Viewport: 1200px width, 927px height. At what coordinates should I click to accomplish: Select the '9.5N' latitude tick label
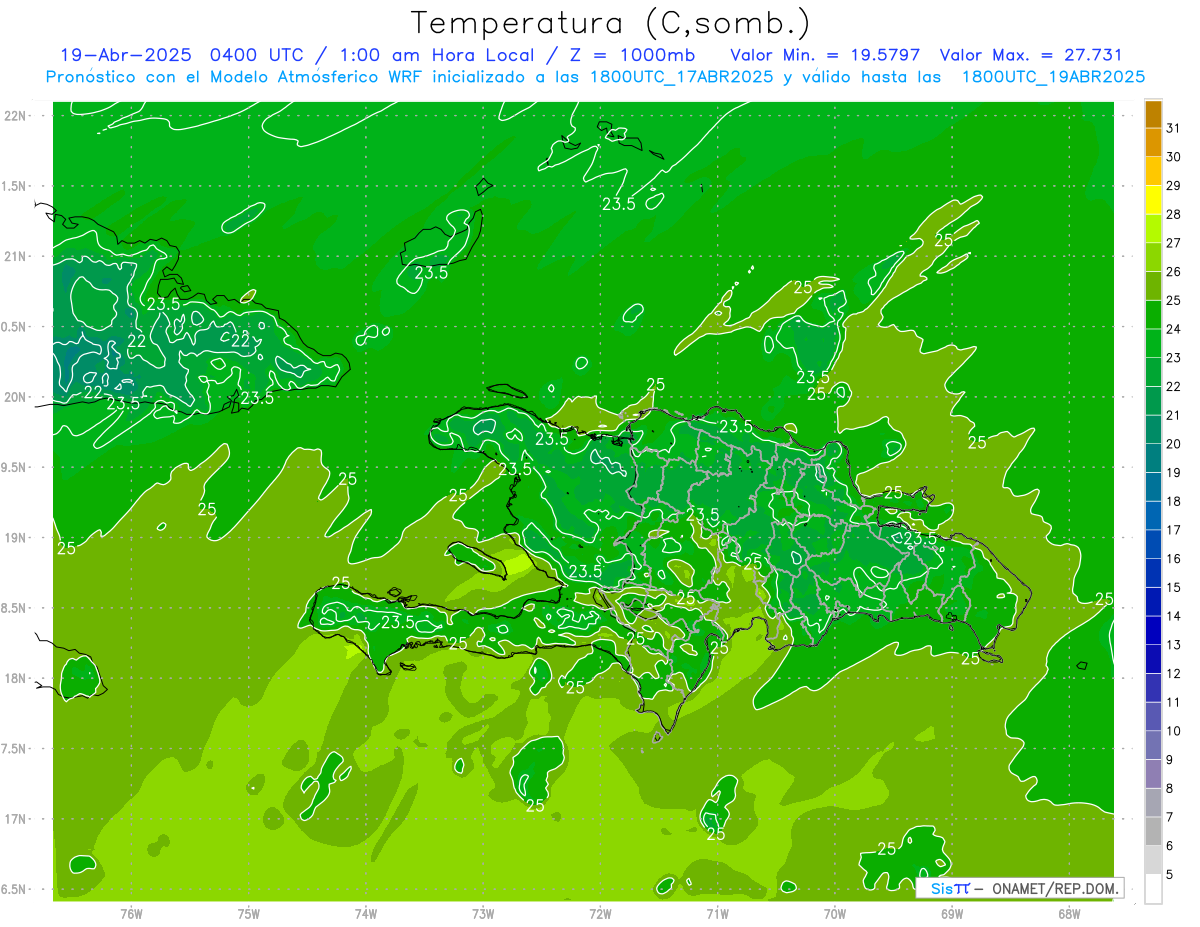pos(15,467)
